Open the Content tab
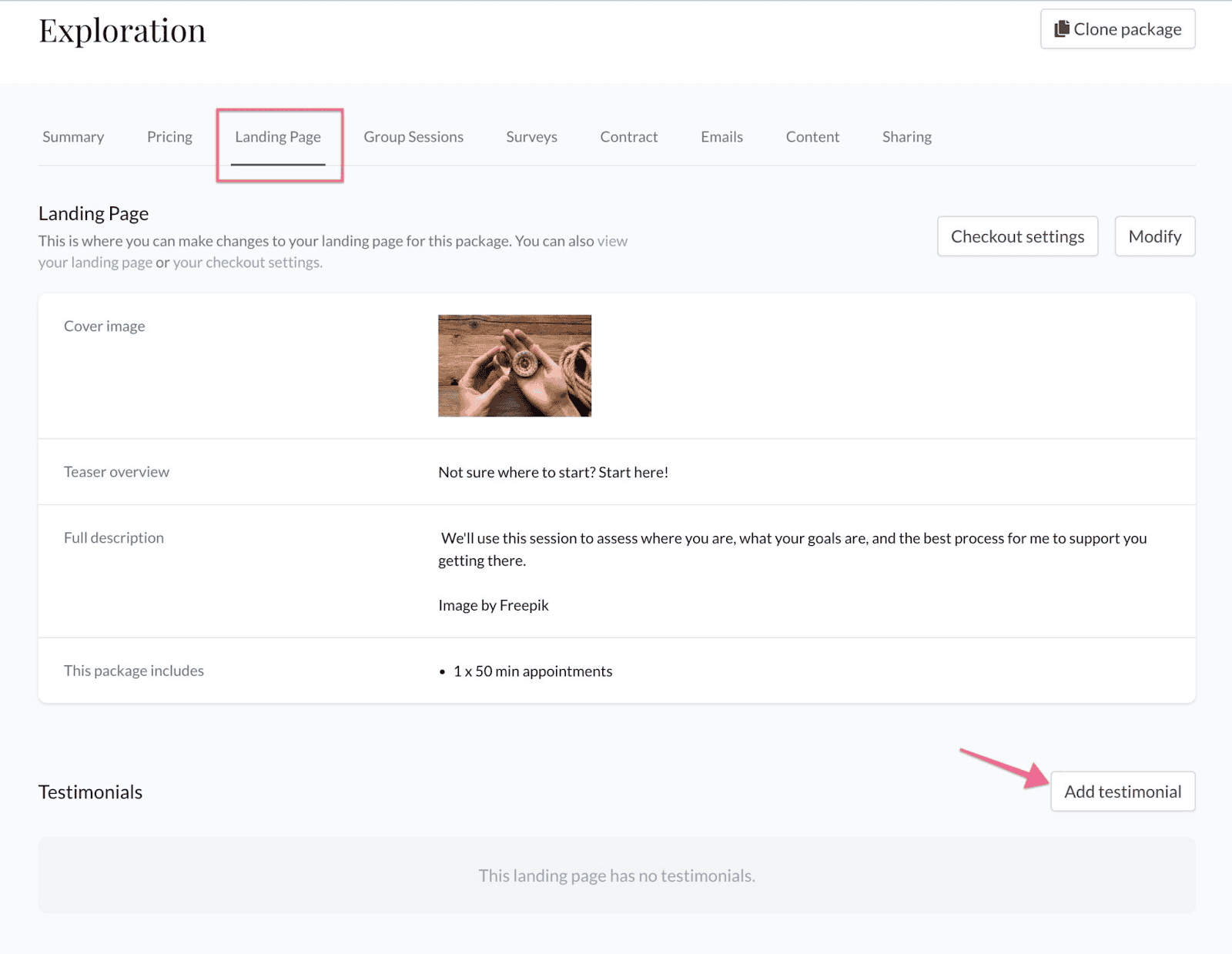The image size is (1232, 954). 812,136
